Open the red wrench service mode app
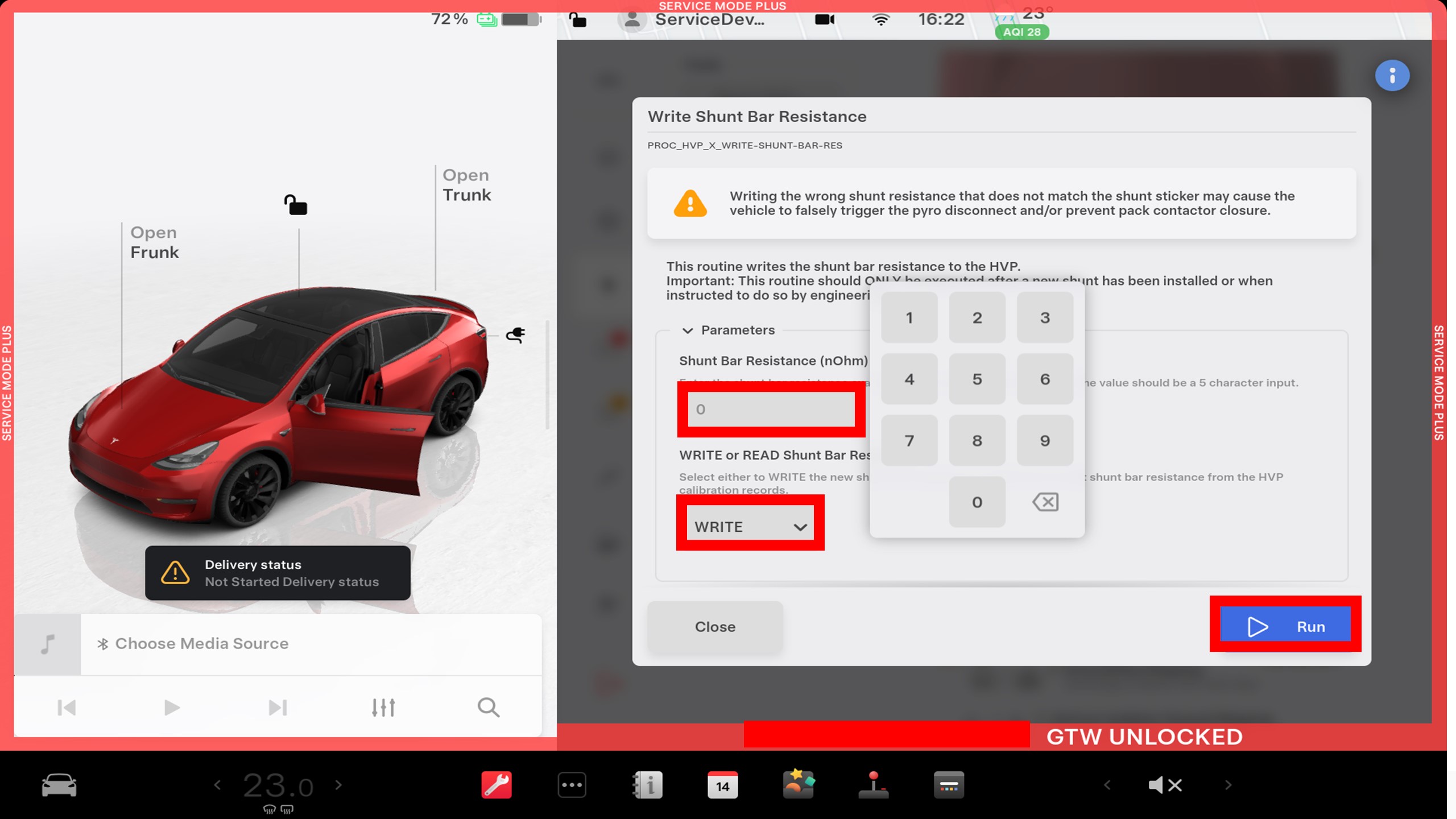 [496, 785]
